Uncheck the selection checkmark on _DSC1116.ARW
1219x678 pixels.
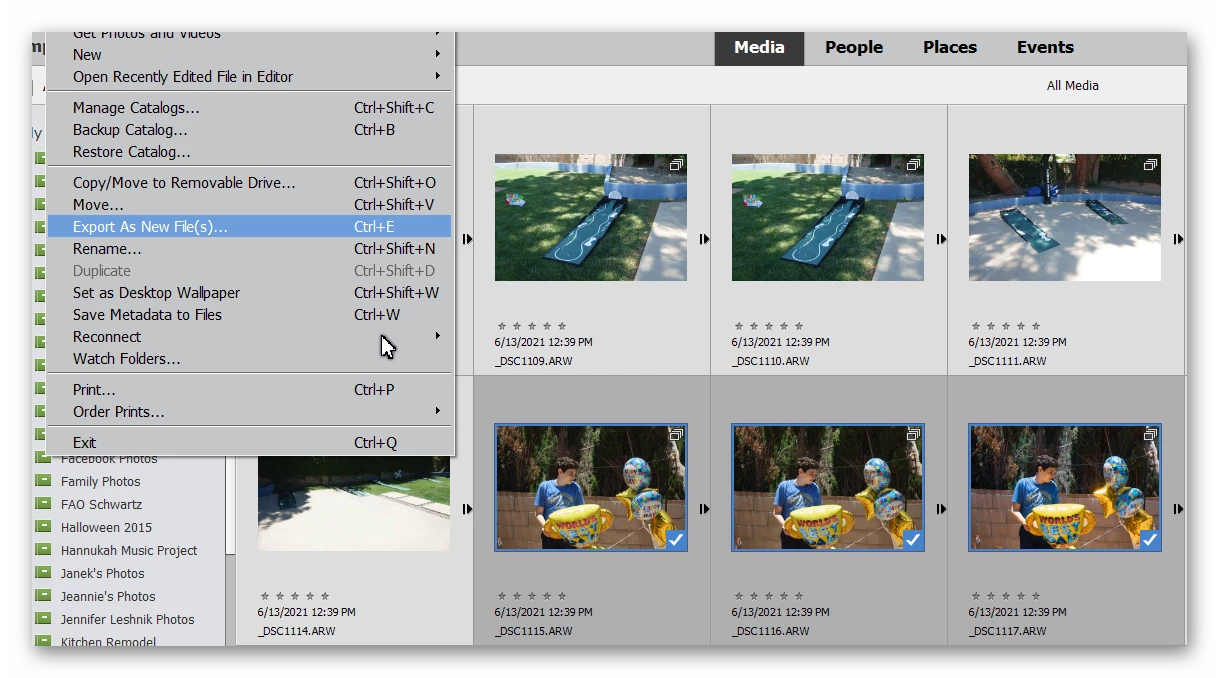913,540
